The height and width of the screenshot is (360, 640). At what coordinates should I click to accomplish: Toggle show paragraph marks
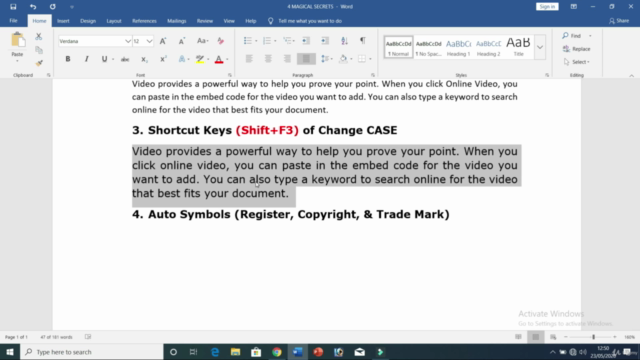[362, 40]
